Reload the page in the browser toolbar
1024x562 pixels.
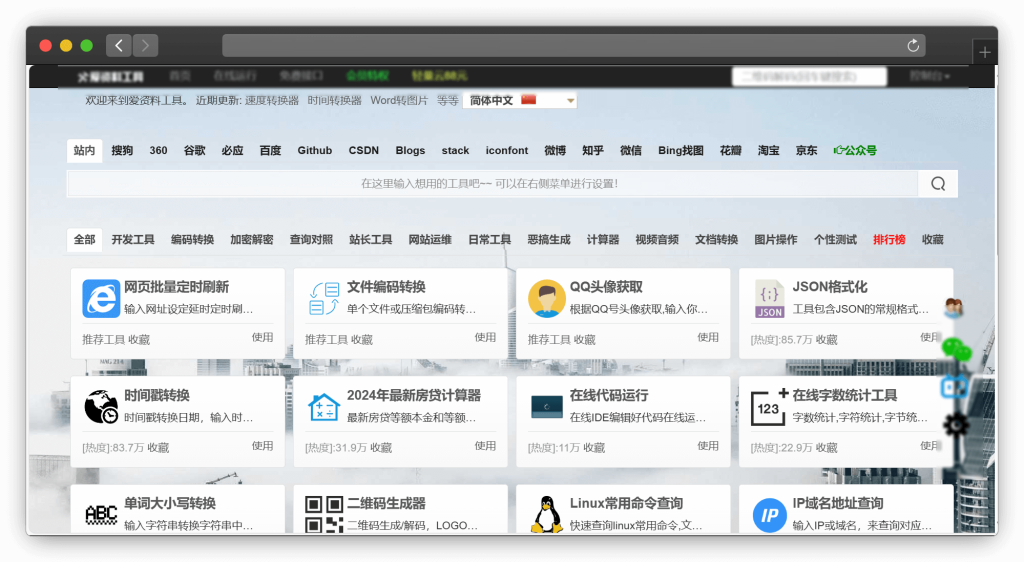pos(913,45)
